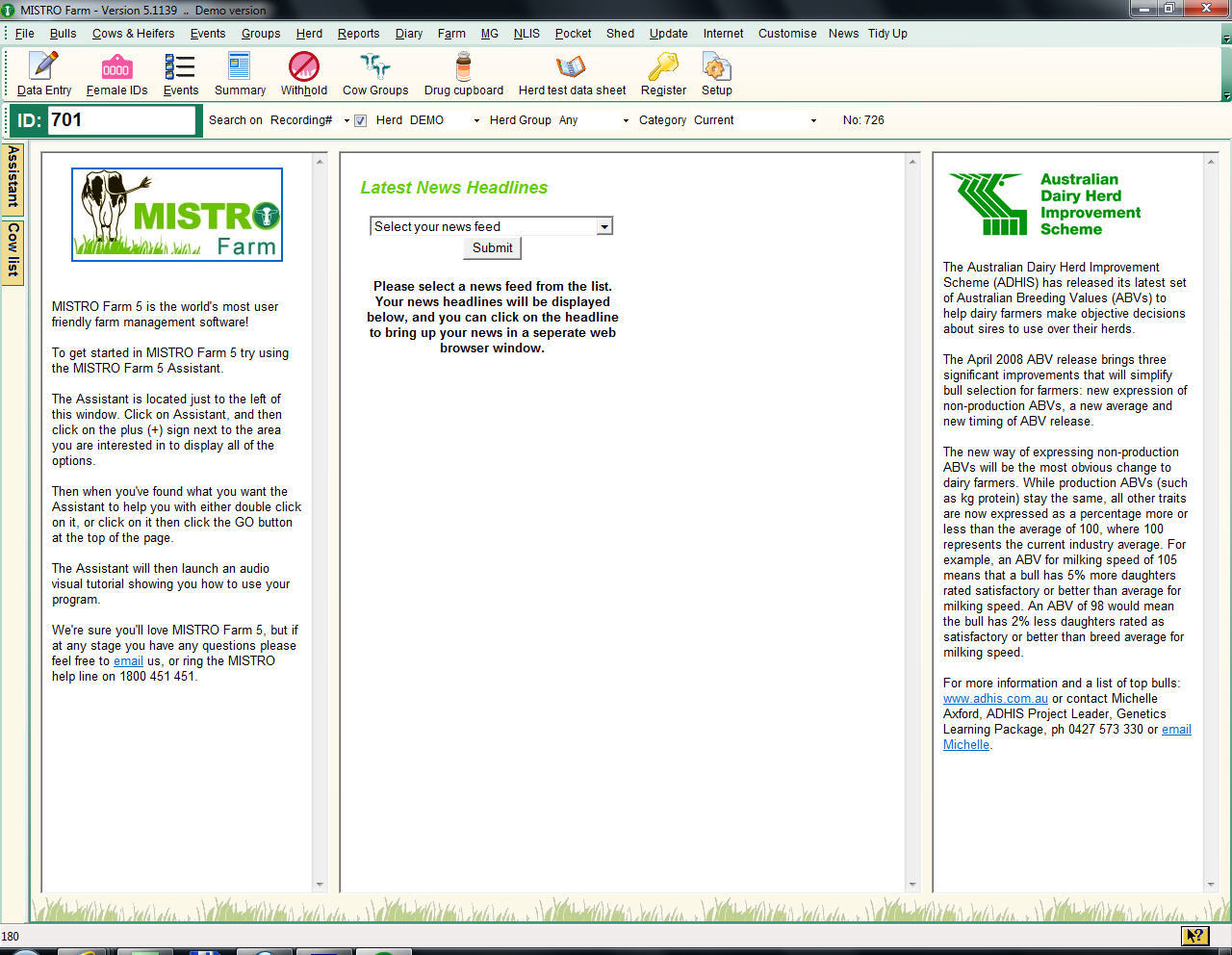
Task: Open Cow Groups tool
Action: click(375, 74)
